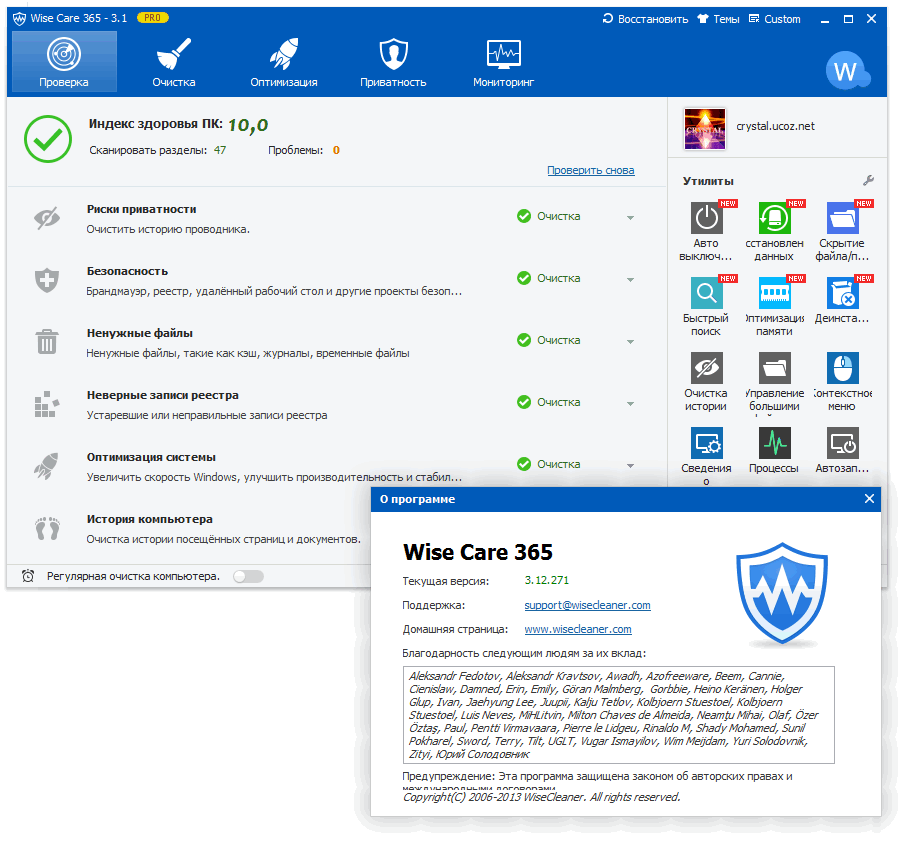Open the support@wisecleaner.com link
This screenshot has height=851, width=904.
[x=587, y=605]
